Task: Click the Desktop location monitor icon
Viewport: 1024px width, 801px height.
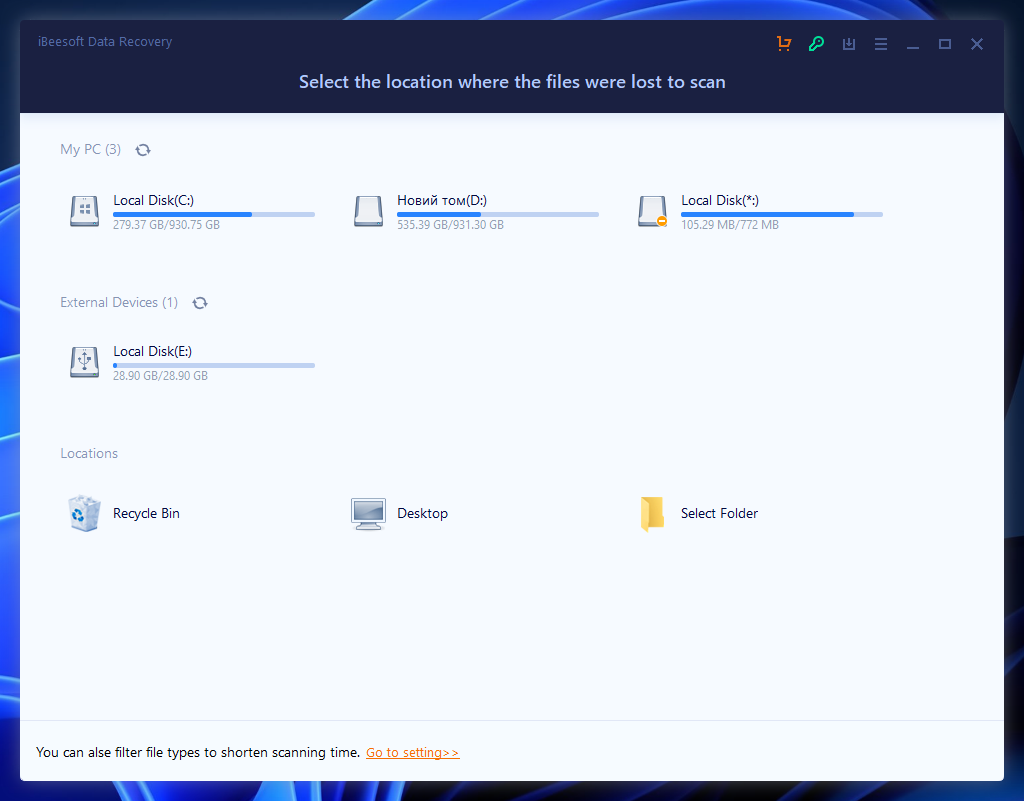Action: click(368, 513)
